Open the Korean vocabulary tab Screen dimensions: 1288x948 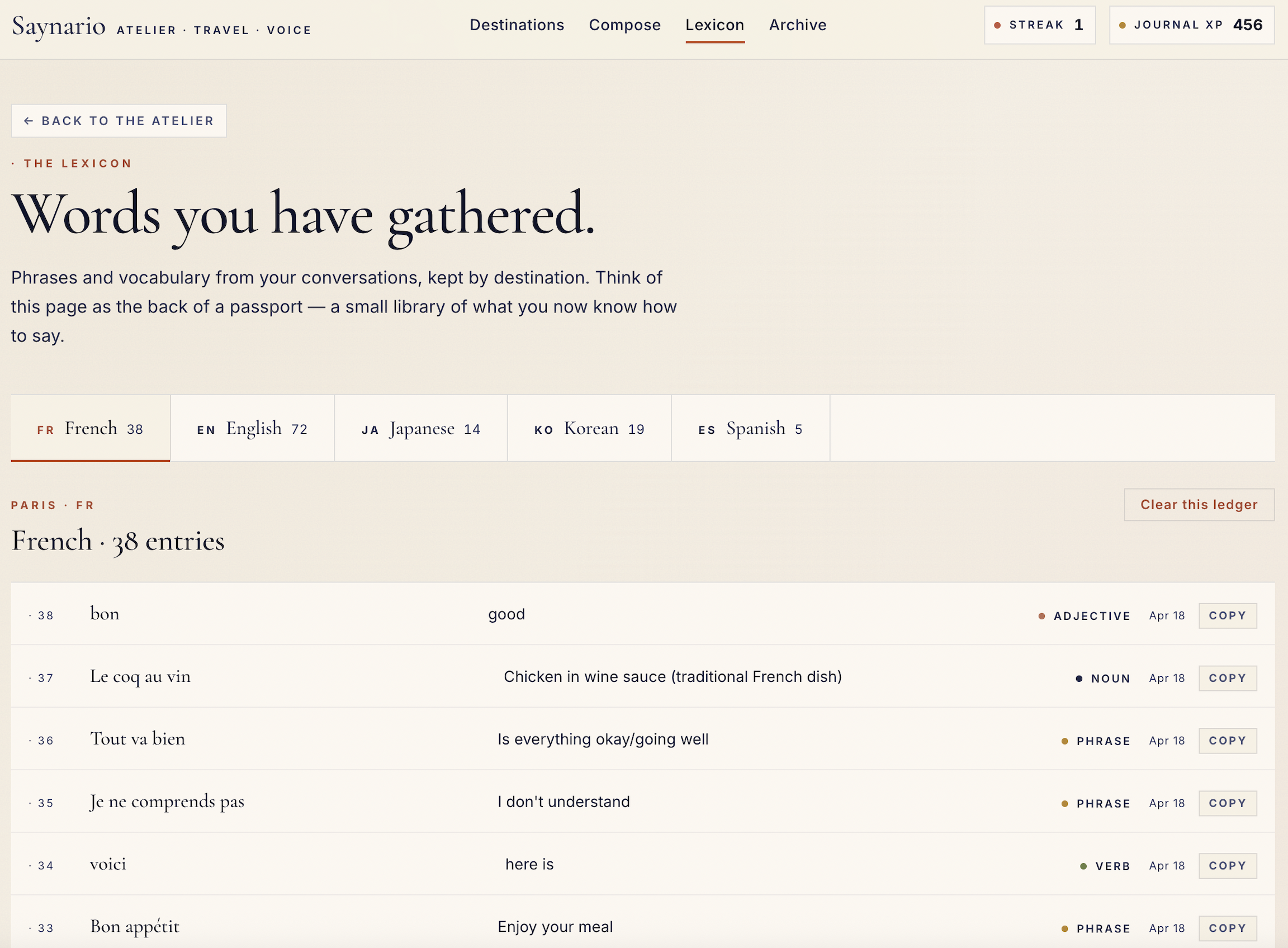(589, 429)
